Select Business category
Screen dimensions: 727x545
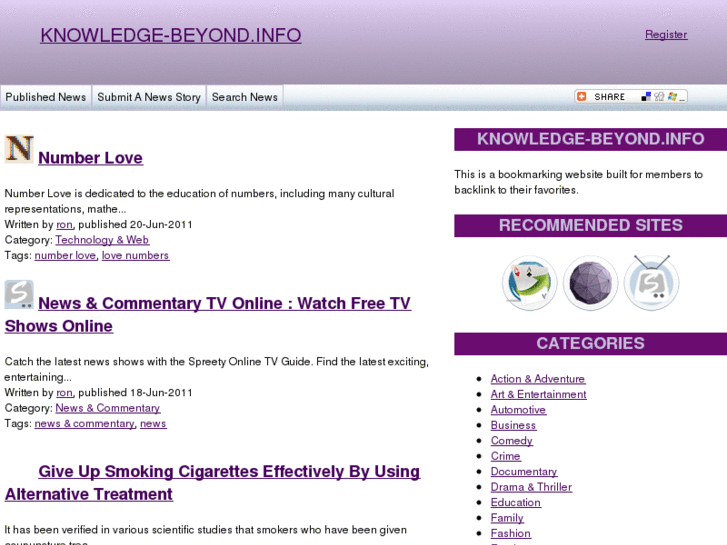tap(513, 425)
